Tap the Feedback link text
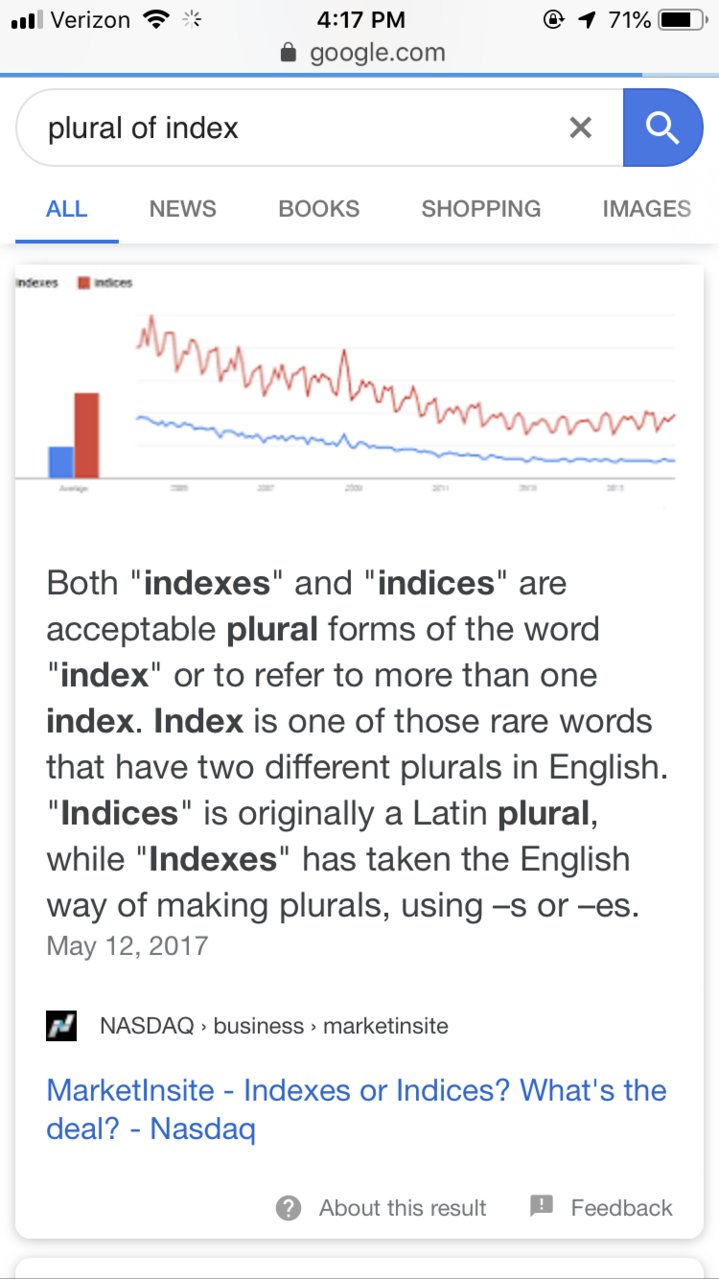The height and width of the screenshot is (1279, 719). coord(622,1208)
